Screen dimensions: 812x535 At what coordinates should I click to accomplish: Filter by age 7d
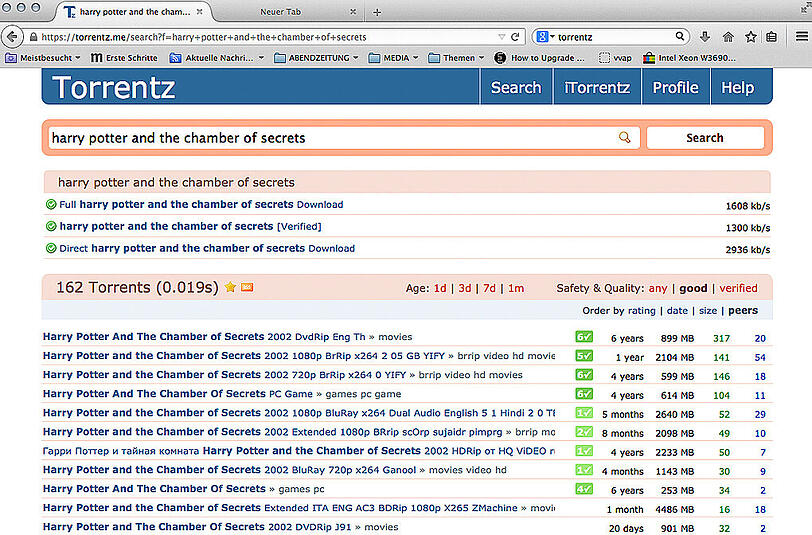(x=489, y=288)
